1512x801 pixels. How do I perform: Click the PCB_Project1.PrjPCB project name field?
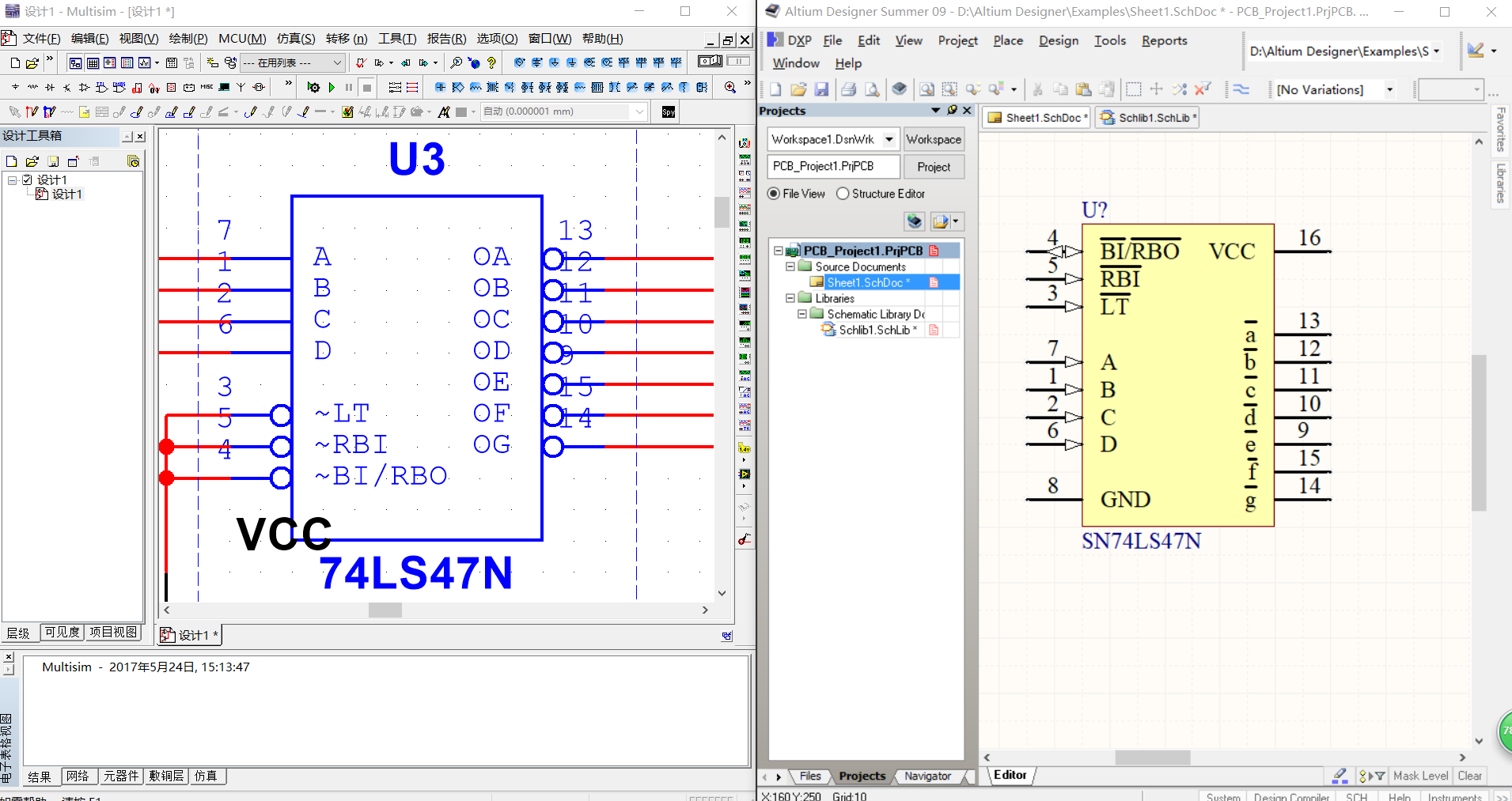[x=834, y=167]
